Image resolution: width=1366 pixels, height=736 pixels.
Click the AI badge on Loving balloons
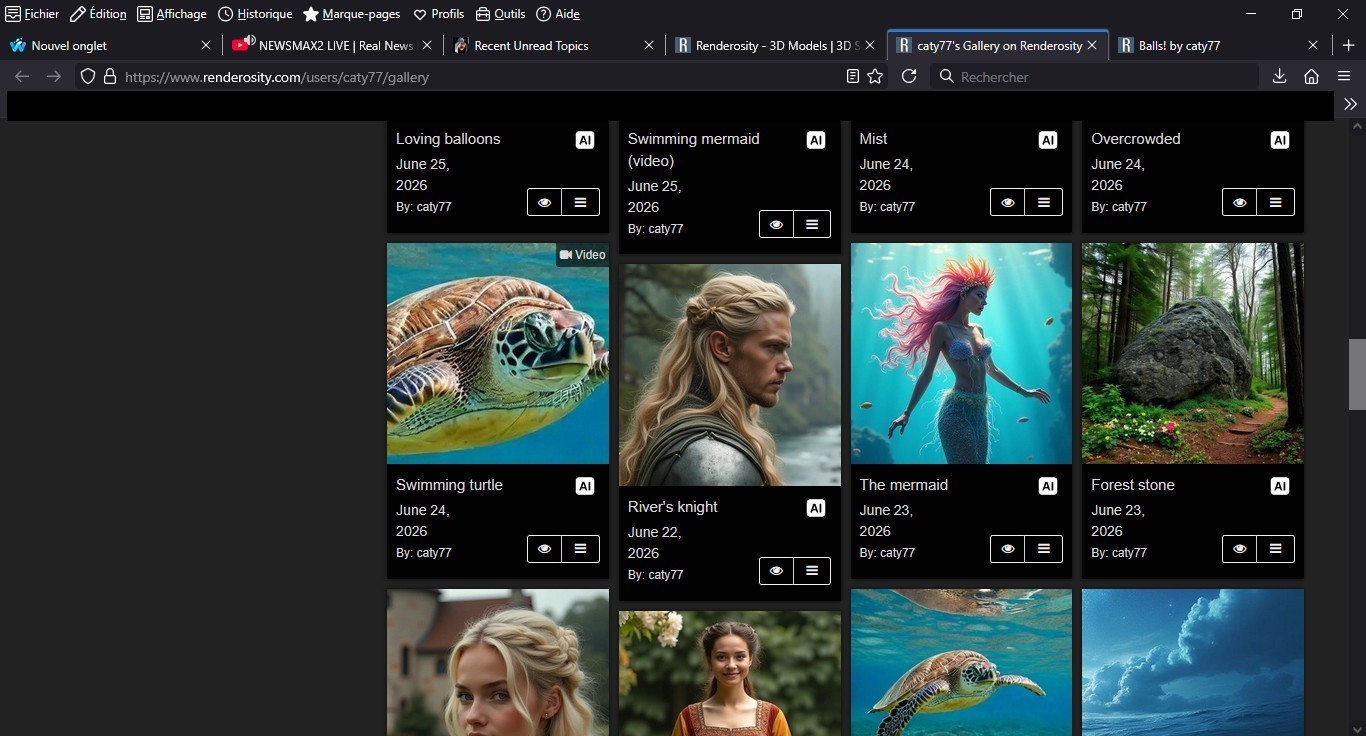[x=585, y=140]
